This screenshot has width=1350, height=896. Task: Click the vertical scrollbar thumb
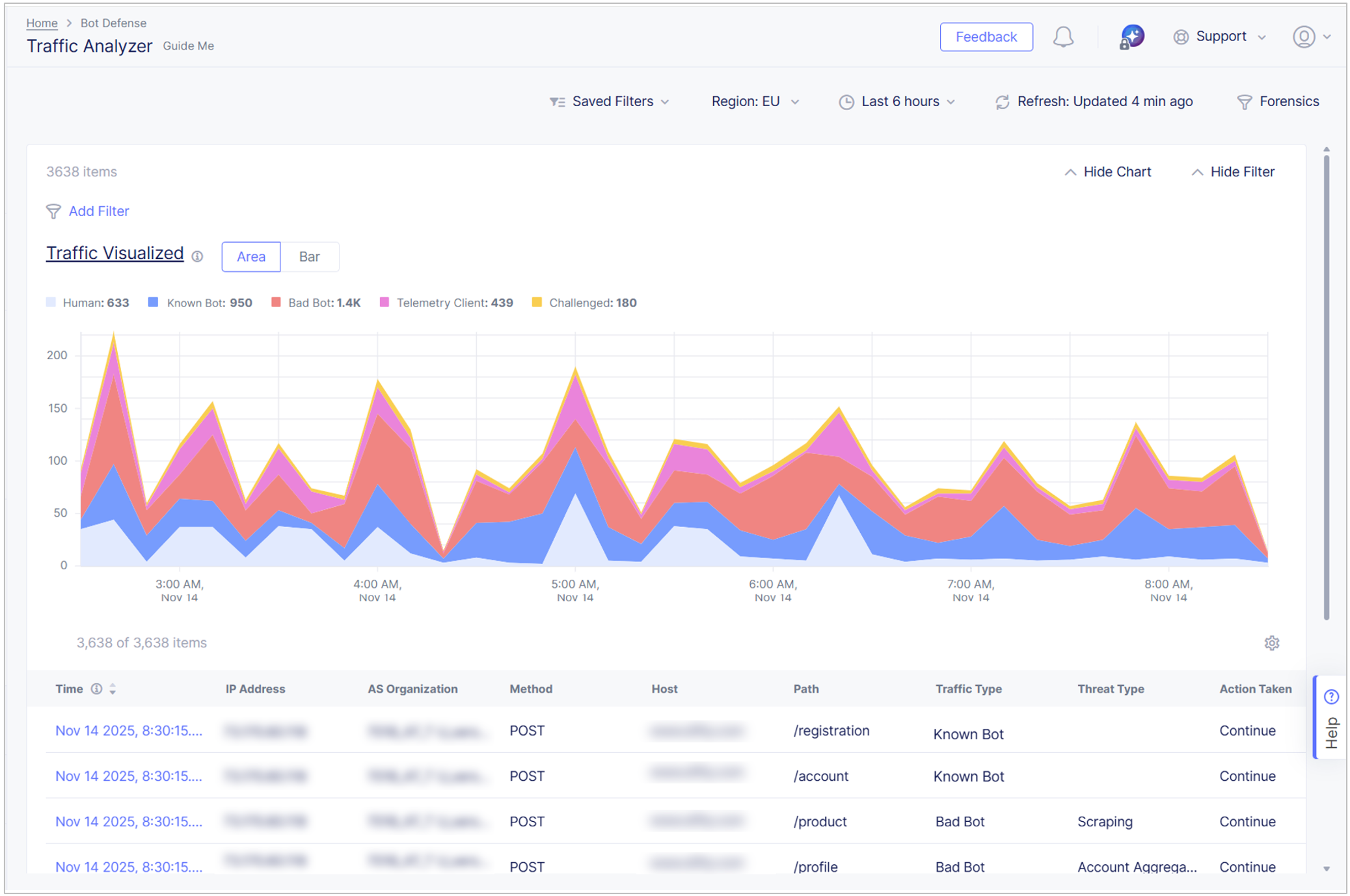[x=1326, y=387]
